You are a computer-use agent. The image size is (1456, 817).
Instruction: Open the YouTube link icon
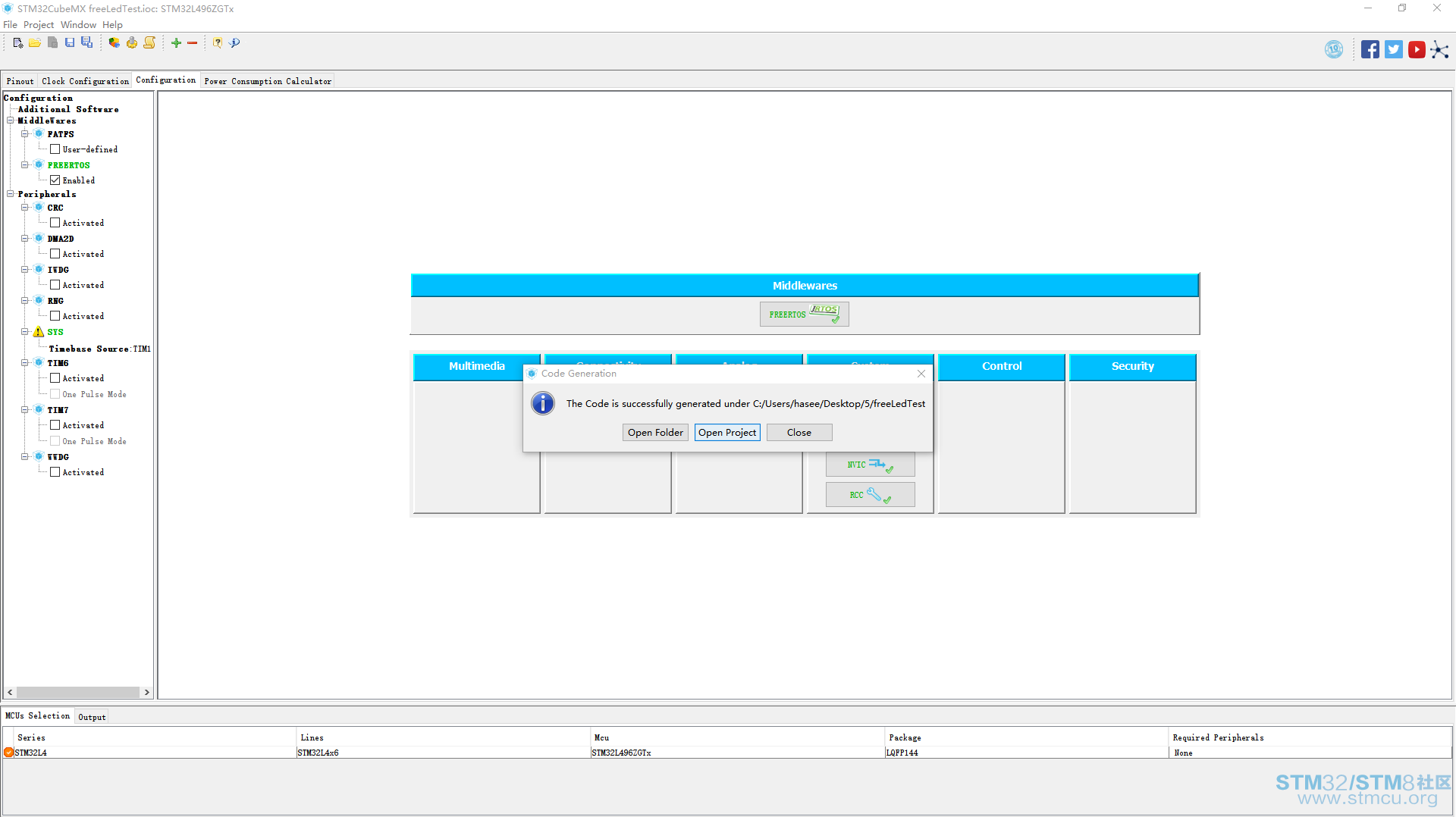[1417, 50]
